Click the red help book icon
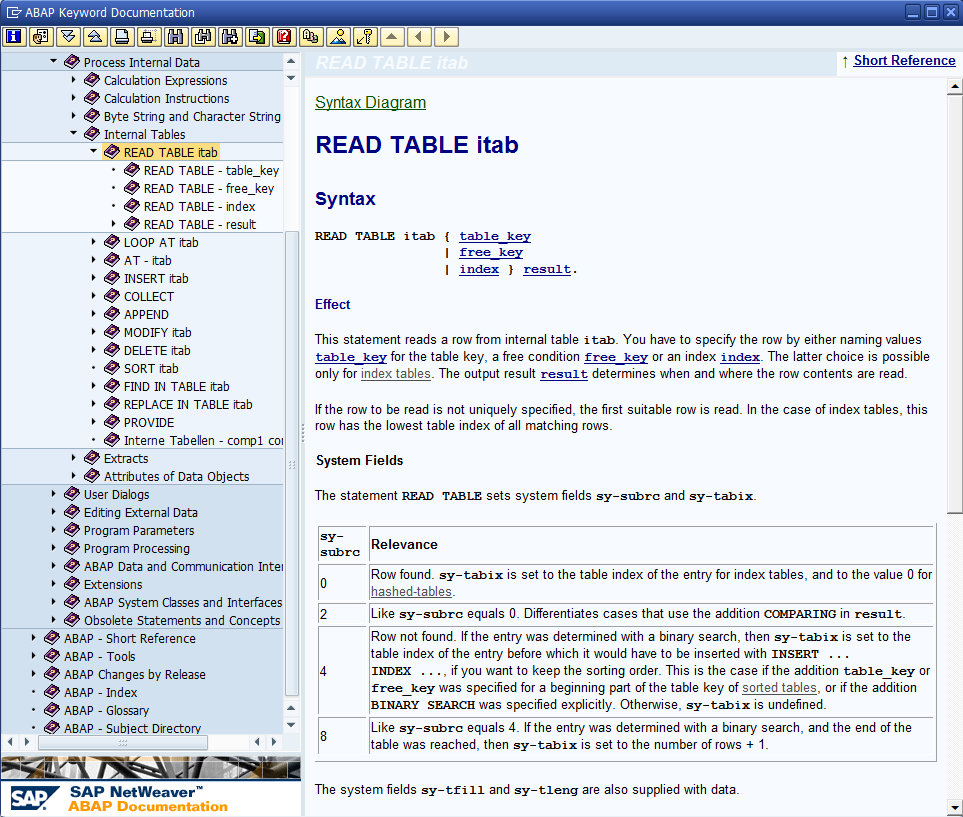Screen dimensions: 963x817 (284, 37)
